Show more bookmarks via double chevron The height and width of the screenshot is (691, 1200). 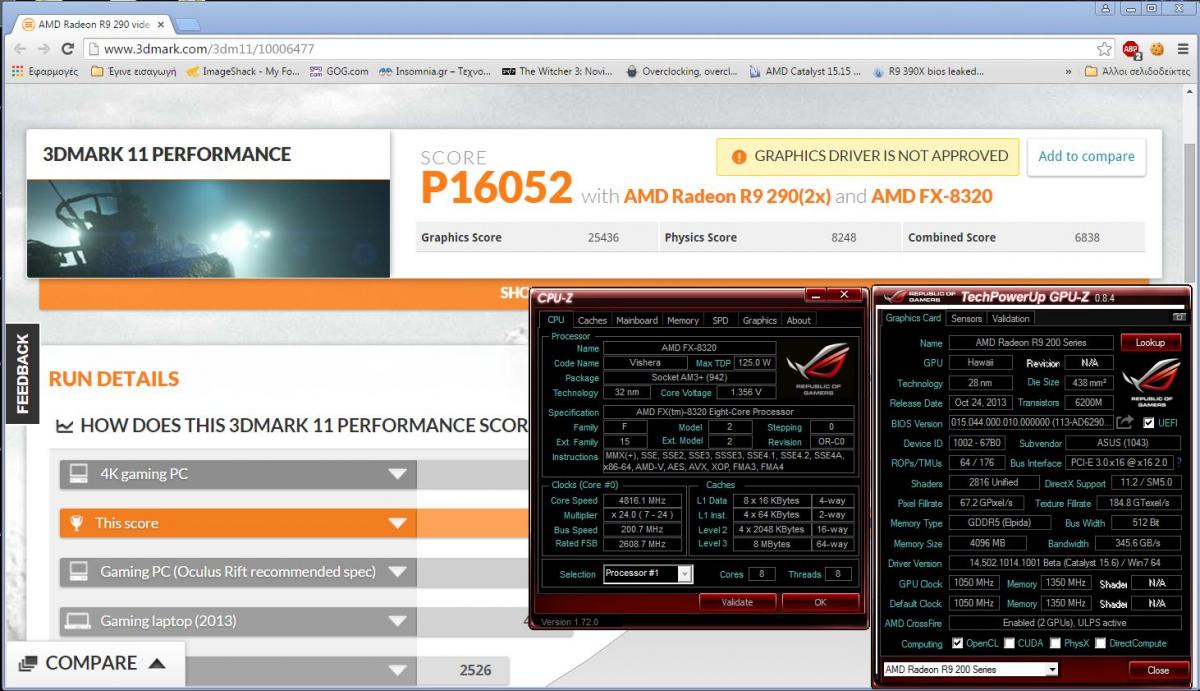(1068, 71)
